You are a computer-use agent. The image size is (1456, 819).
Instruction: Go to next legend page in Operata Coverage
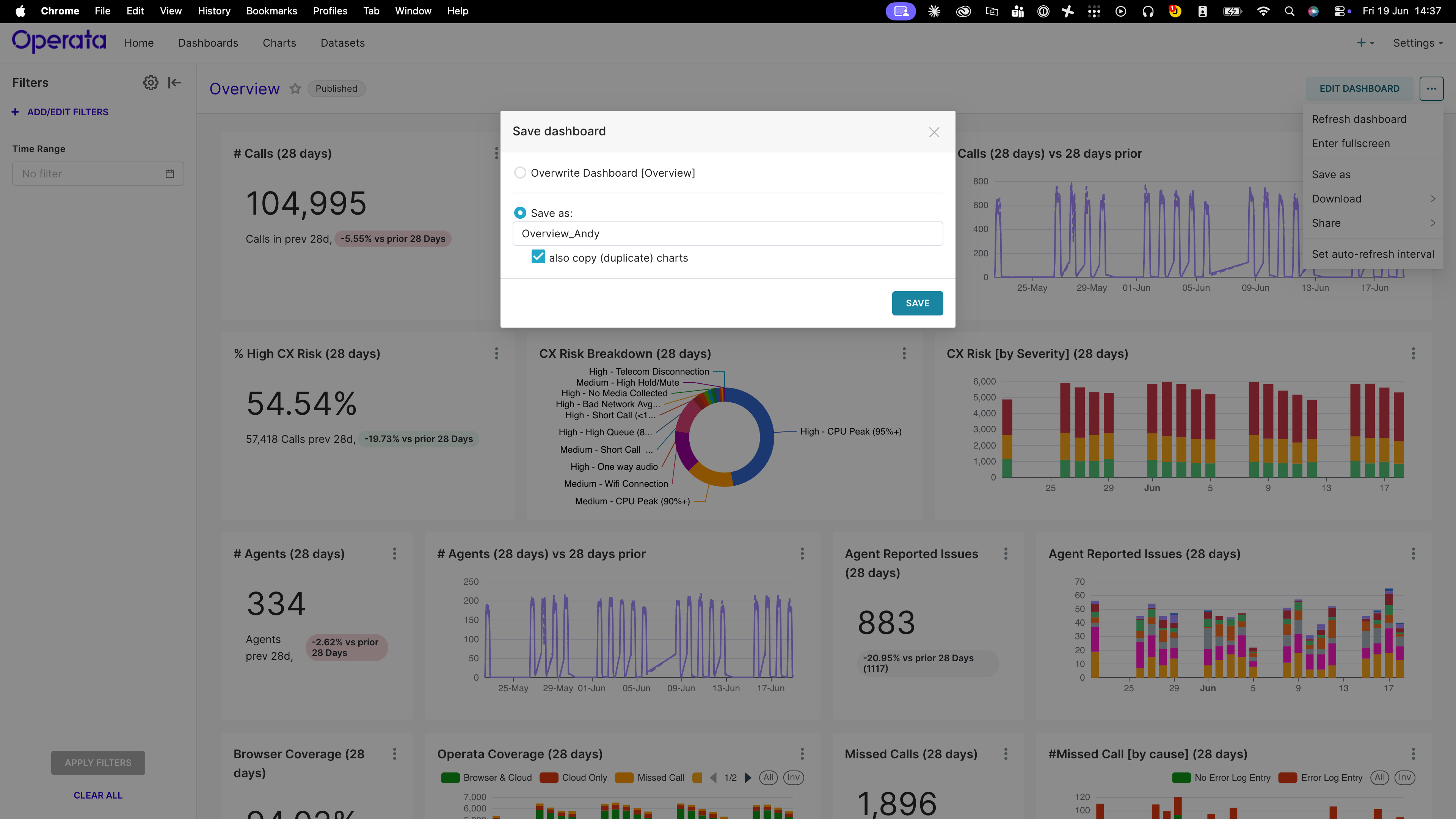point(748,778)
